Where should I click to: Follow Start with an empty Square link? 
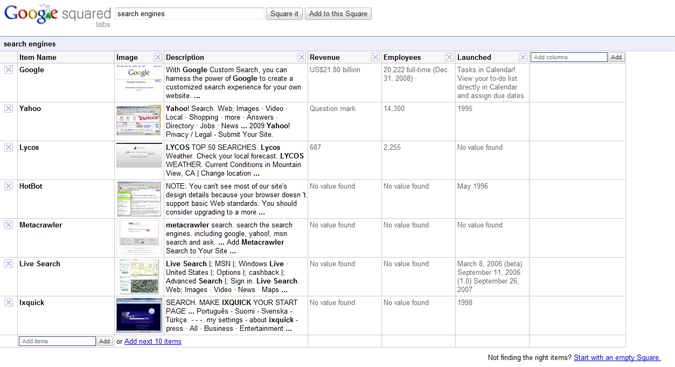pyautogui.click(x=617, y=358)
